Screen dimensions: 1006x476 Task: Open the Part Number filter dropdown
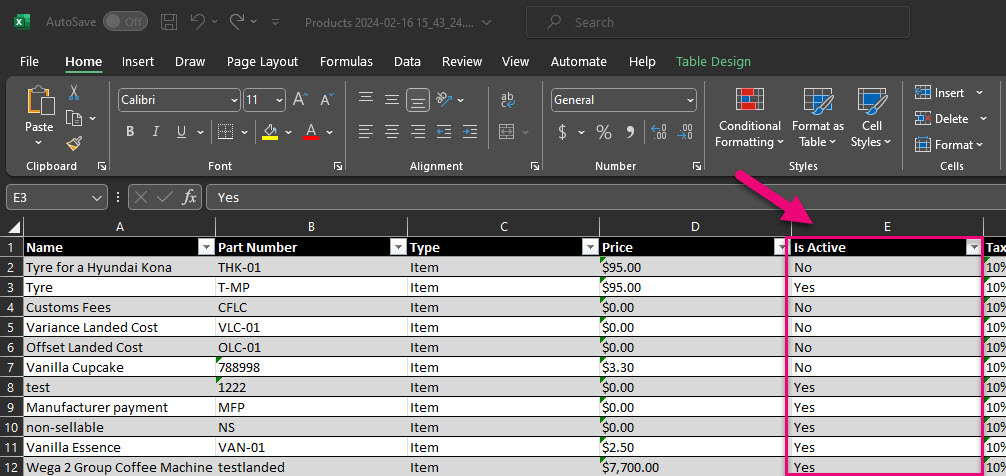tap(398, 248)
